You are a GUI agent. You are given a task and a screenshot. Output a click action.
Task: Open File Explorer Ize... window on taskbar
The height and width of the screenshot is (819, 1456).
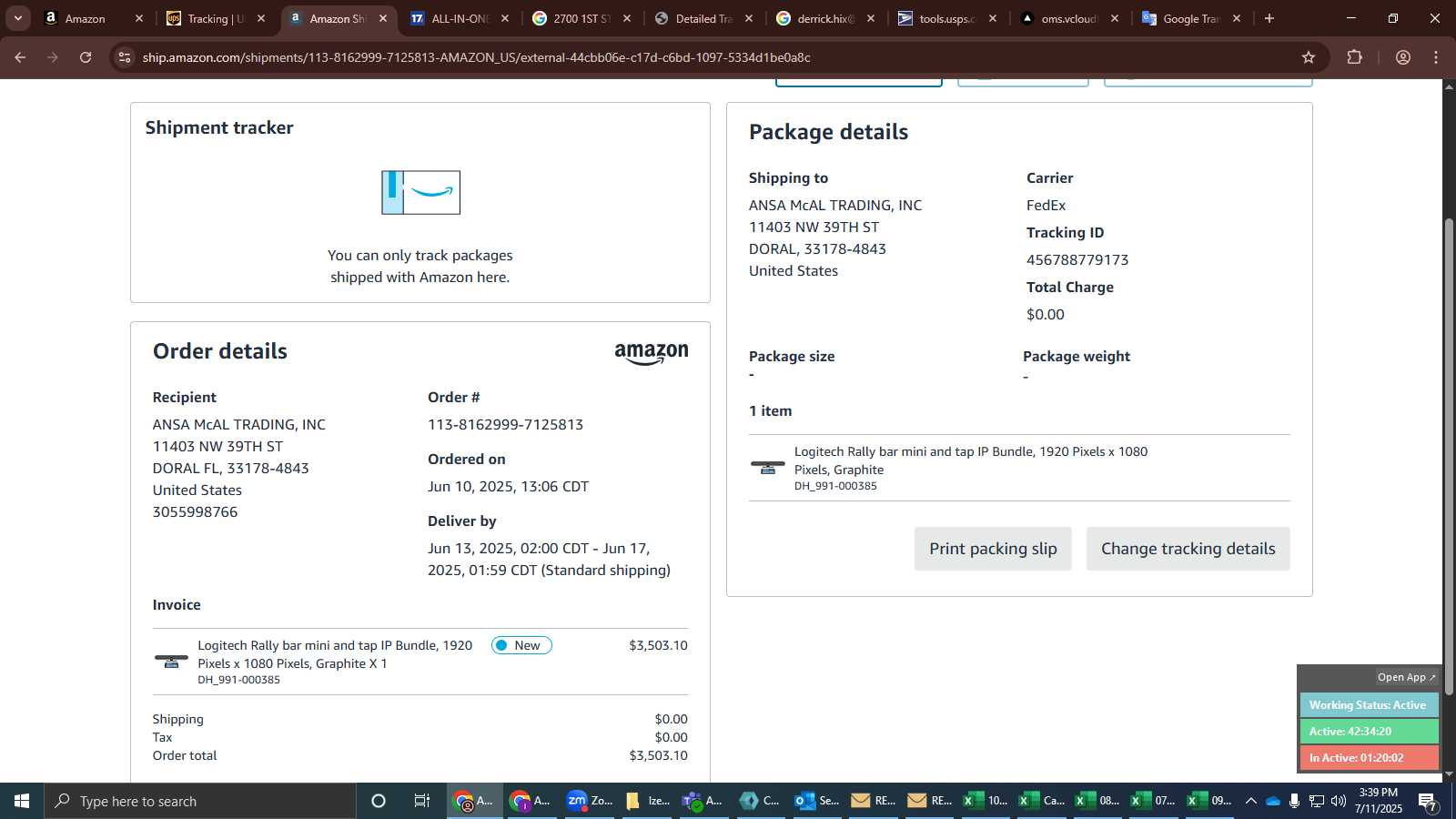pyautogui.click(x=646, y=801)
